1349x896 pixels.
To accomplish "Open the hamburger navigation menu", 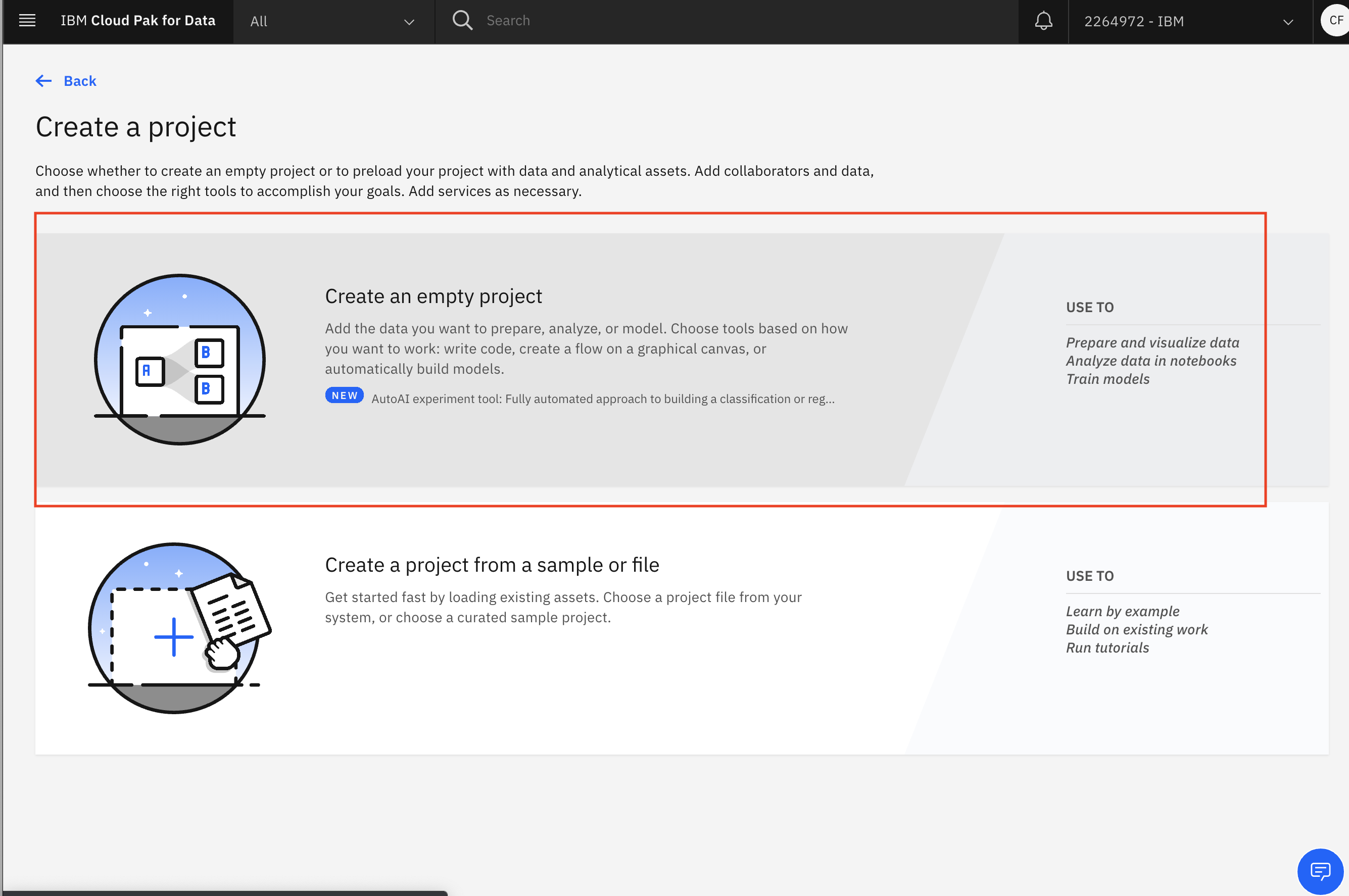I will 27,21.
